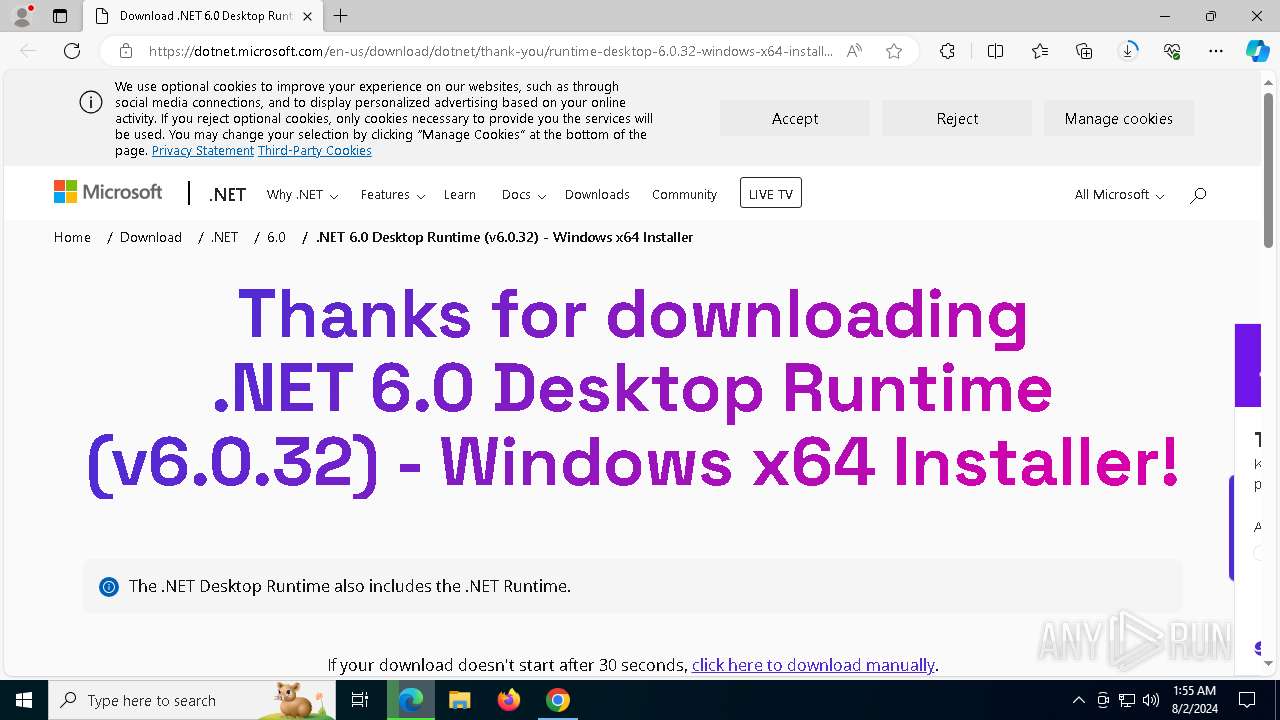1280x720 pixels.
Task: Open the Favorites list icon
Action: [1040, 51]
